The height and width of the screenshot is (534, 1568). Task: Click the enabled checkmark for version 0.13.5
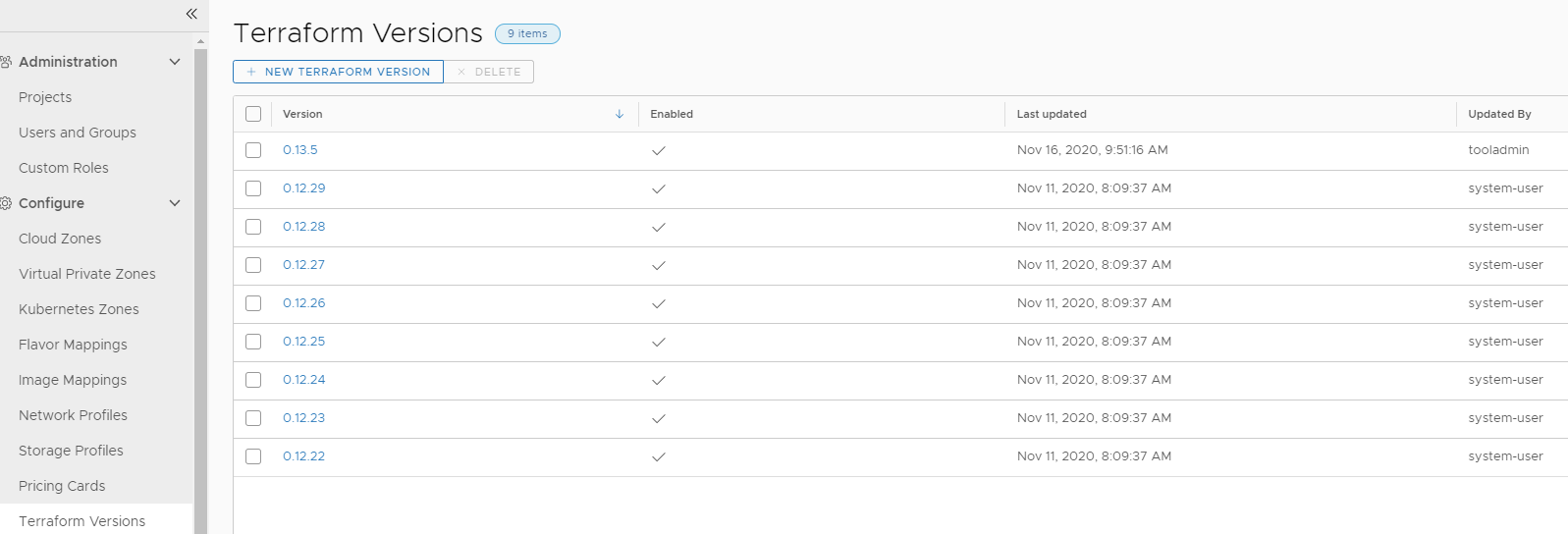[x=659, y=150]
